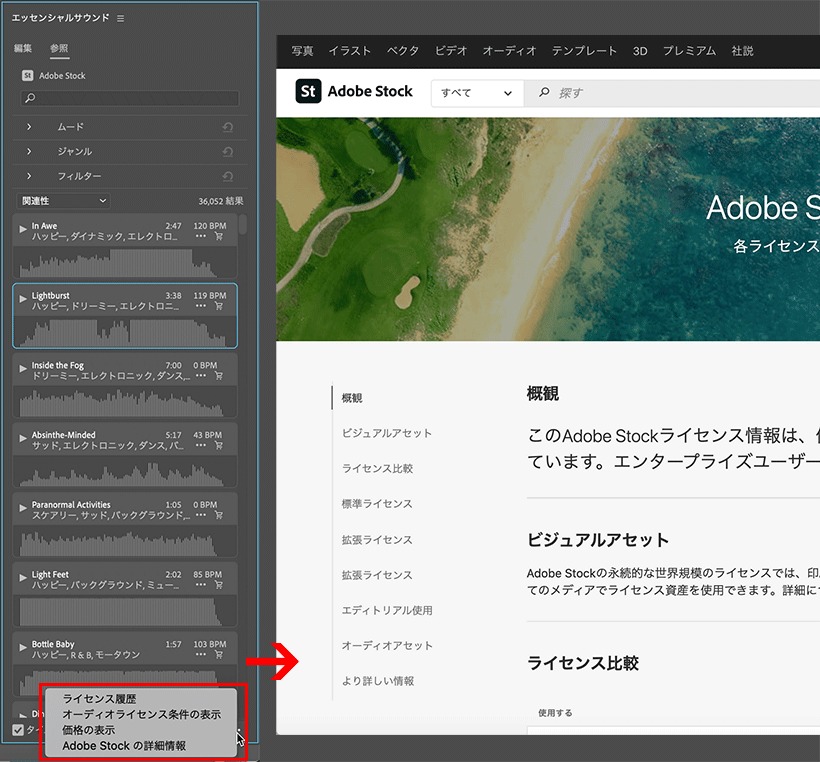Viewport: 820px width, 762px height.
Task: Reset the ムード filter
Action: (227, 127)
